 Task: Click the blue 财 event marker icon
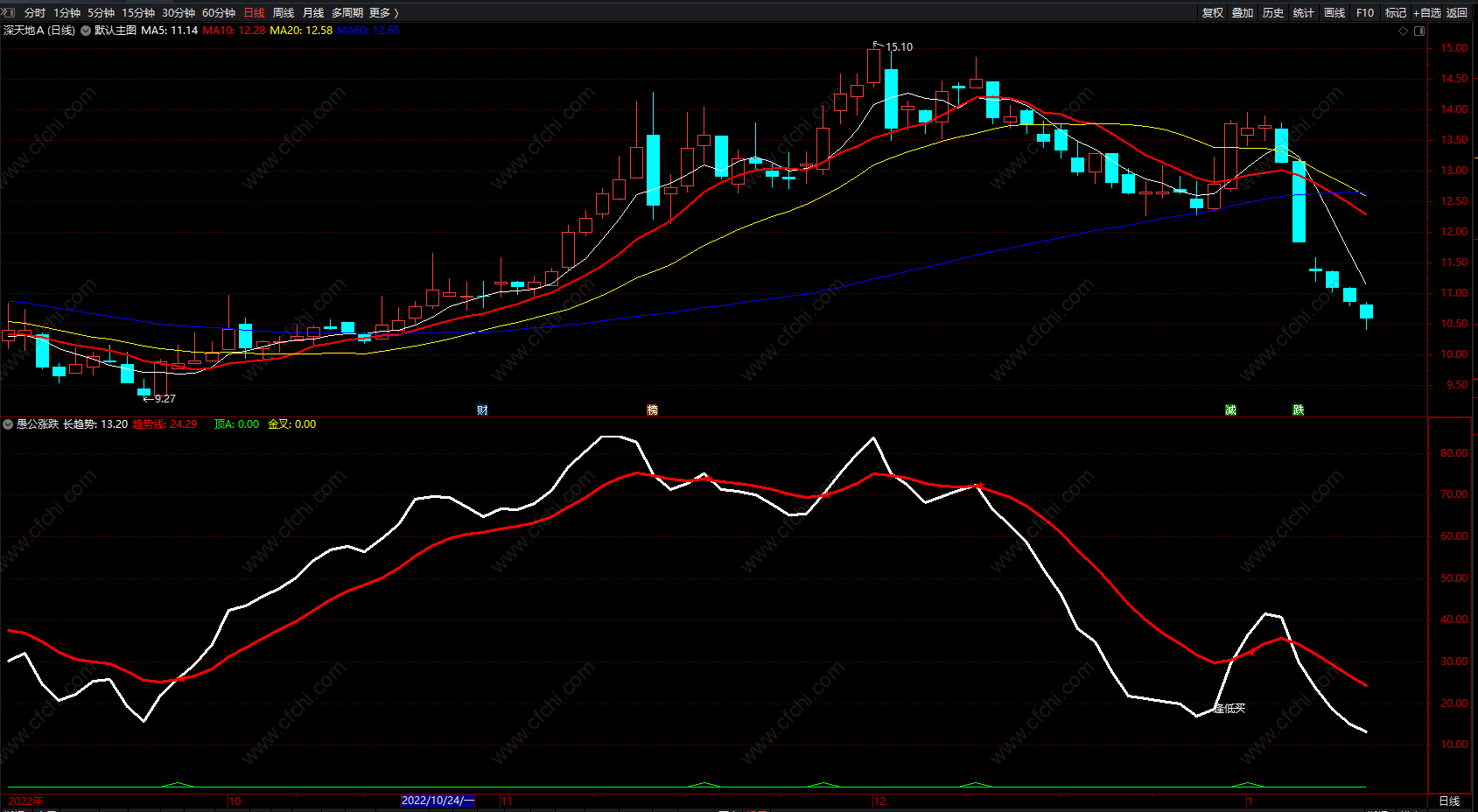482,410
